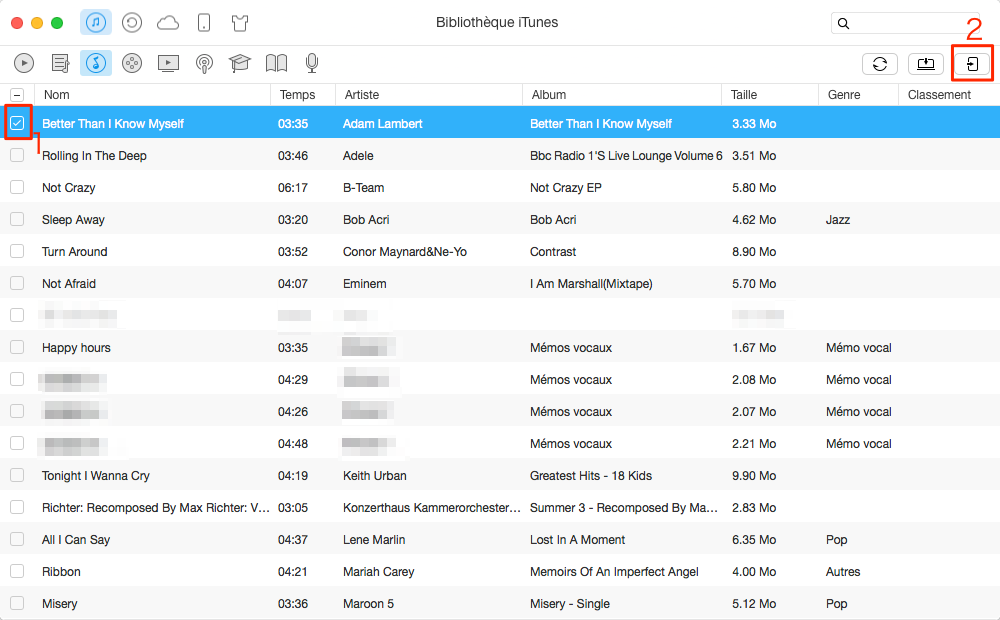Open the iTunes library music note icon
This screenshot has width=1000, height=620.
(96, 23)
